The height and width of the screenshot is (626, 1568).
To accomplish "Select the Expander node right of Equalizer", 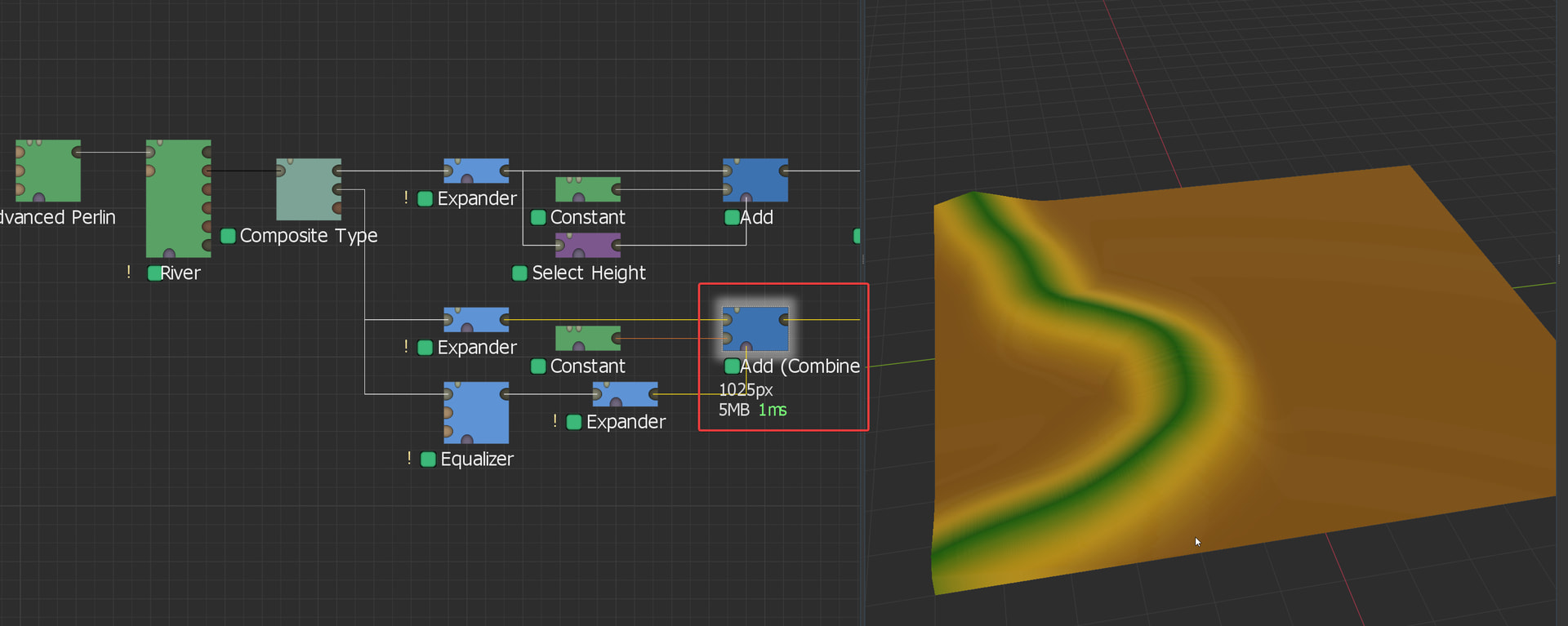I will coord(625,394).
